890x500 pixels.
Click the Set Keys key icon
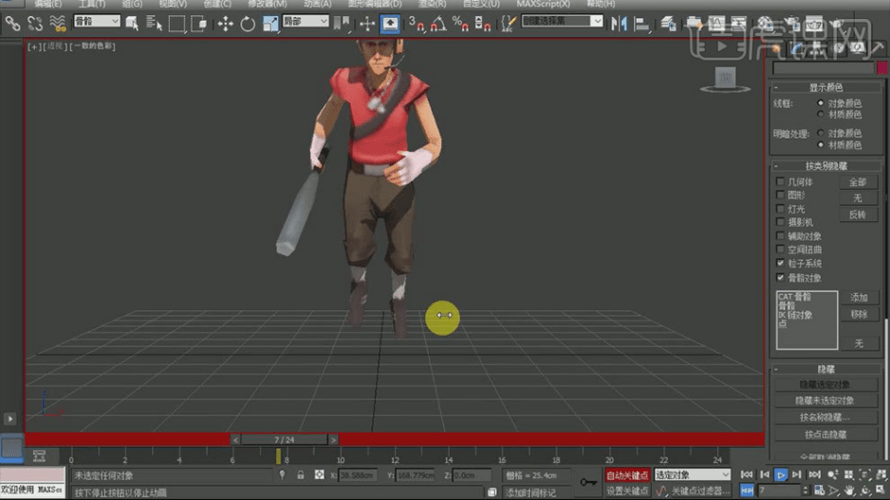coord(588,482)
